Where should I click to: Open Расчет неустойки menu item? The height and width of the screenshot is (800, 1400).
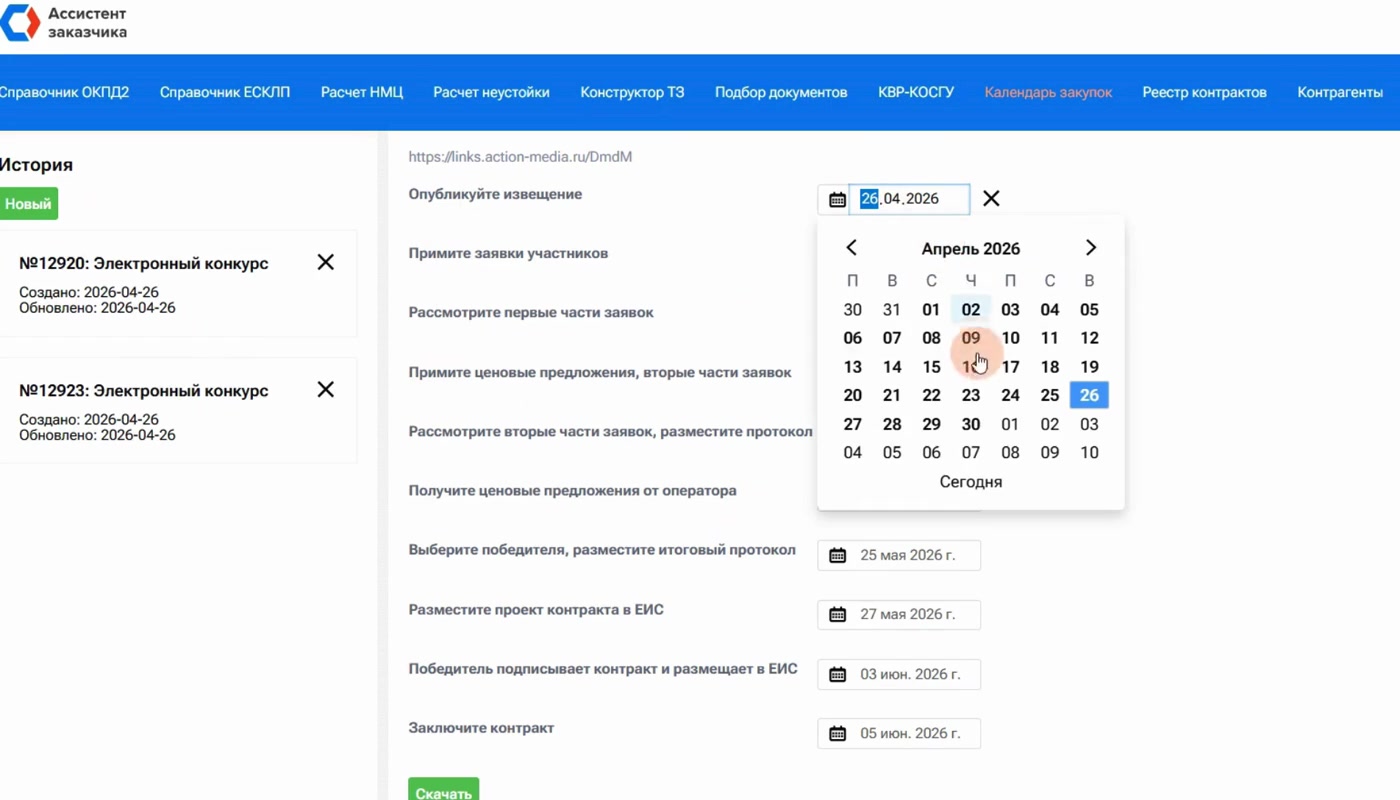tap(491, 92)
